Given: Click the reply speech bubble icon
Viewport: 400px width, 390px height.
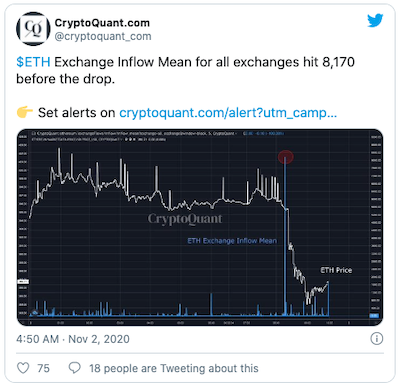Looking at the screenshot, I should (75, 368).
